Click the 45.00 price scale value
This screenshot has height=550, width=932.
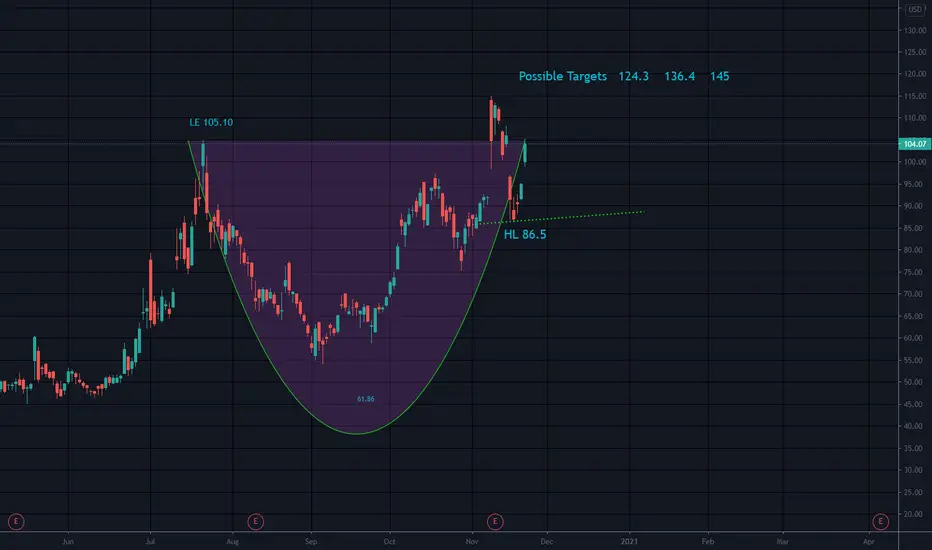tap(915, 404)
